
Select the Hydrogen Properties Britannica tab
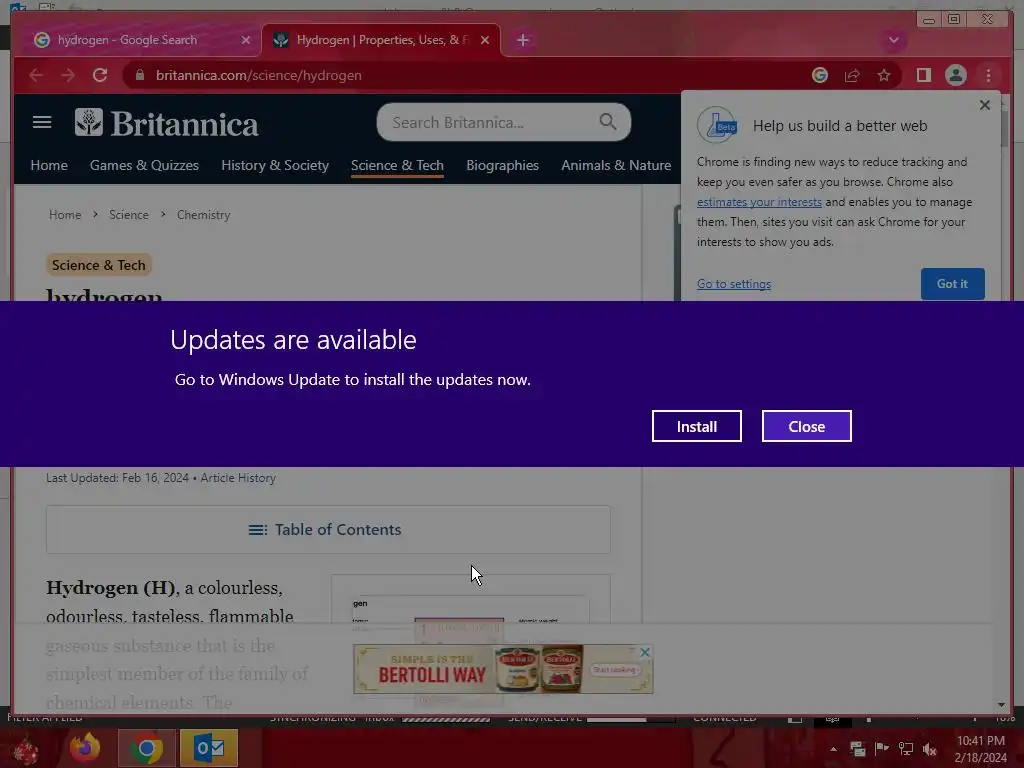[x=382, y=40]
